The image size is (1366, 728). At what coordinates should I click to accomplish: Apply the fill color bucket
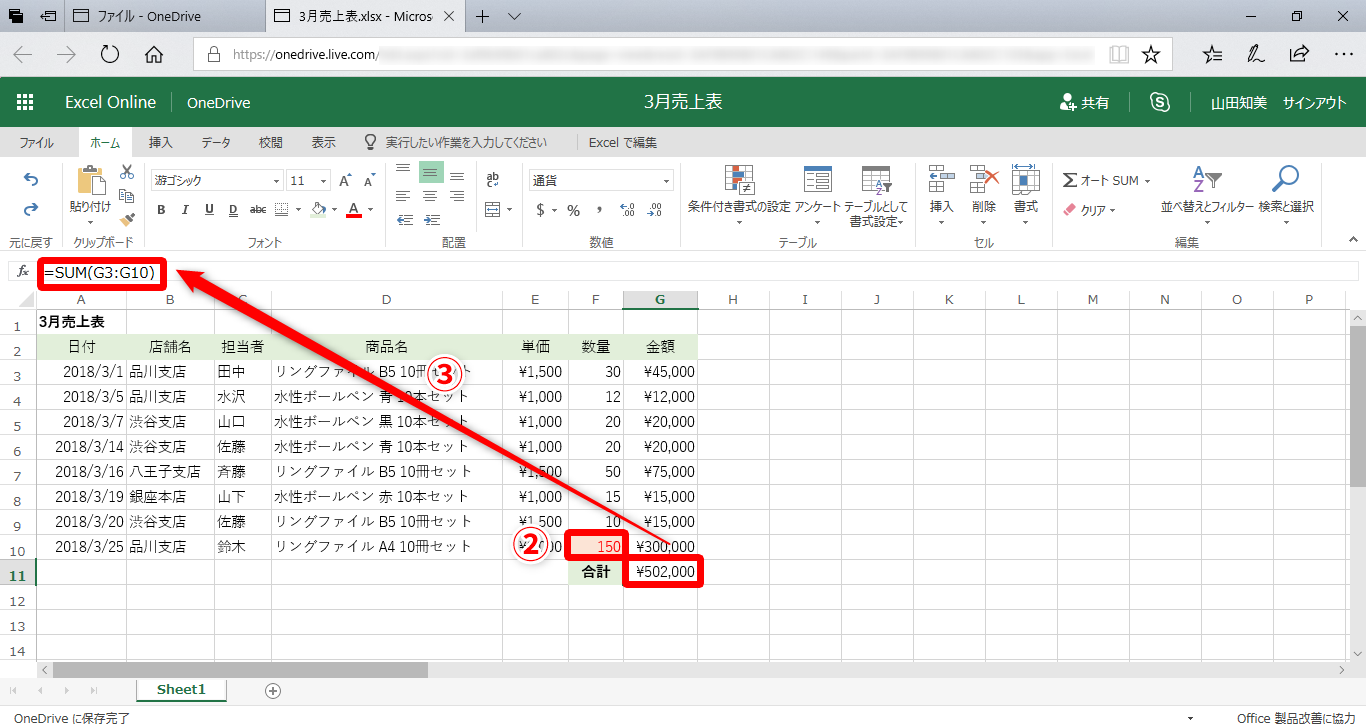pyautogui.click(x=319, y=210)
